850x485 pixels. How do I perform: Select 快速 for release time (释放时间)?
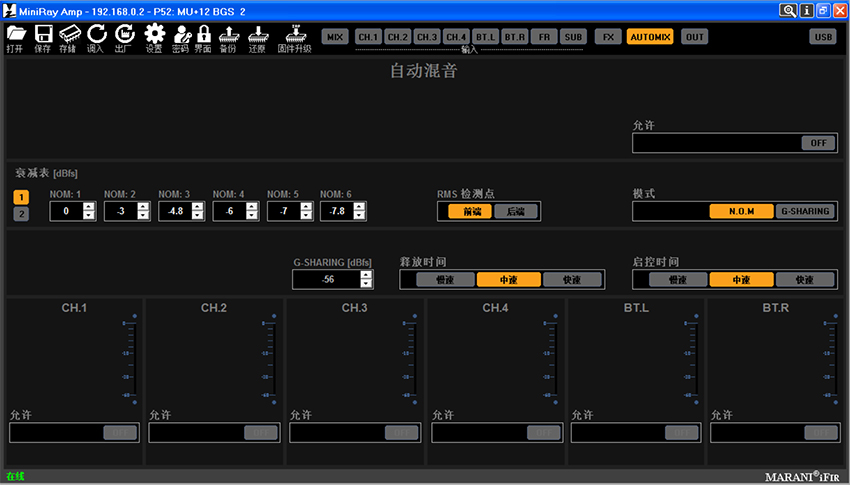[x=573, y=280]
